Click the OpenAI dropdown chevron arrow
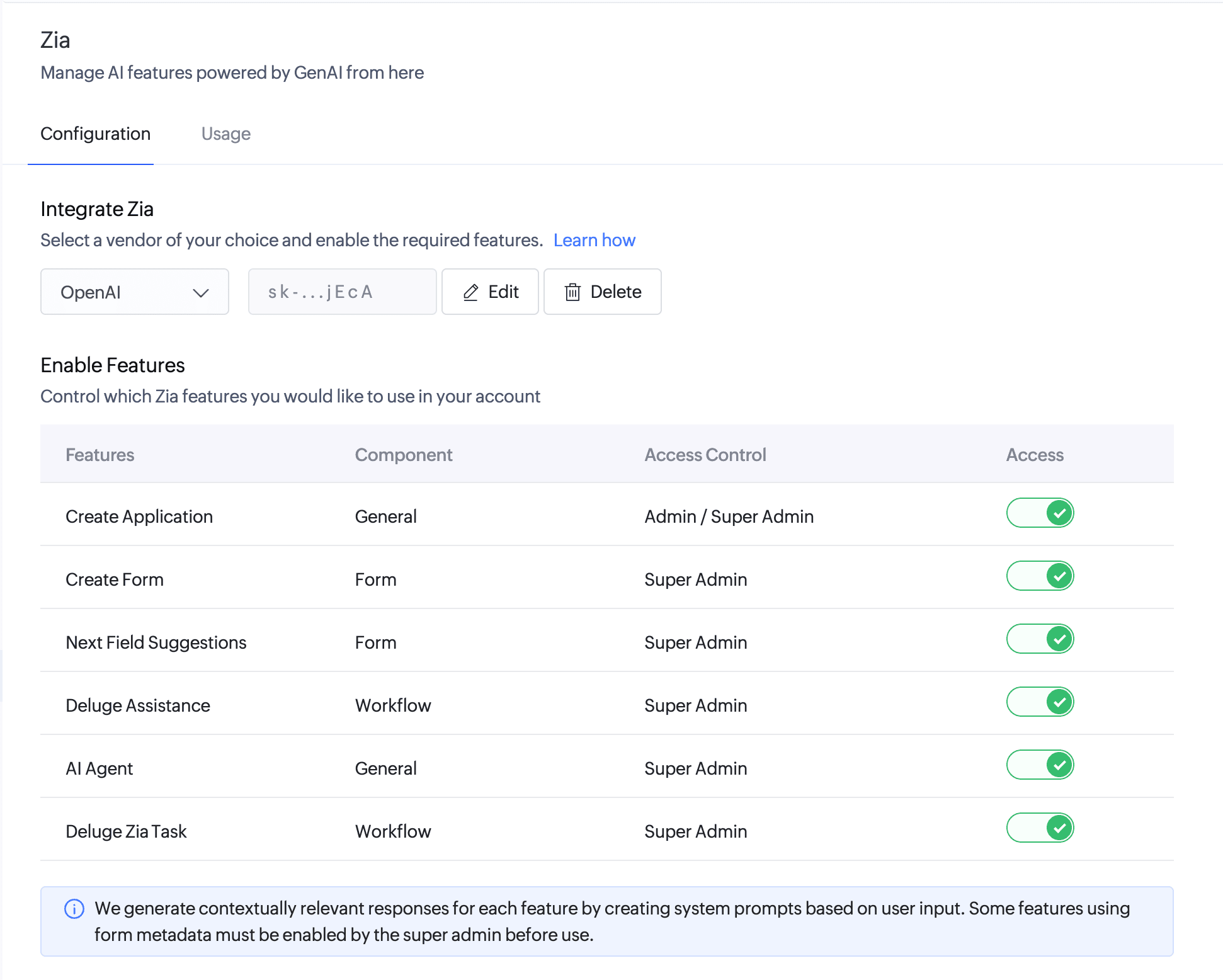This screenshot has height=980, width=1223. coord(200,293)
